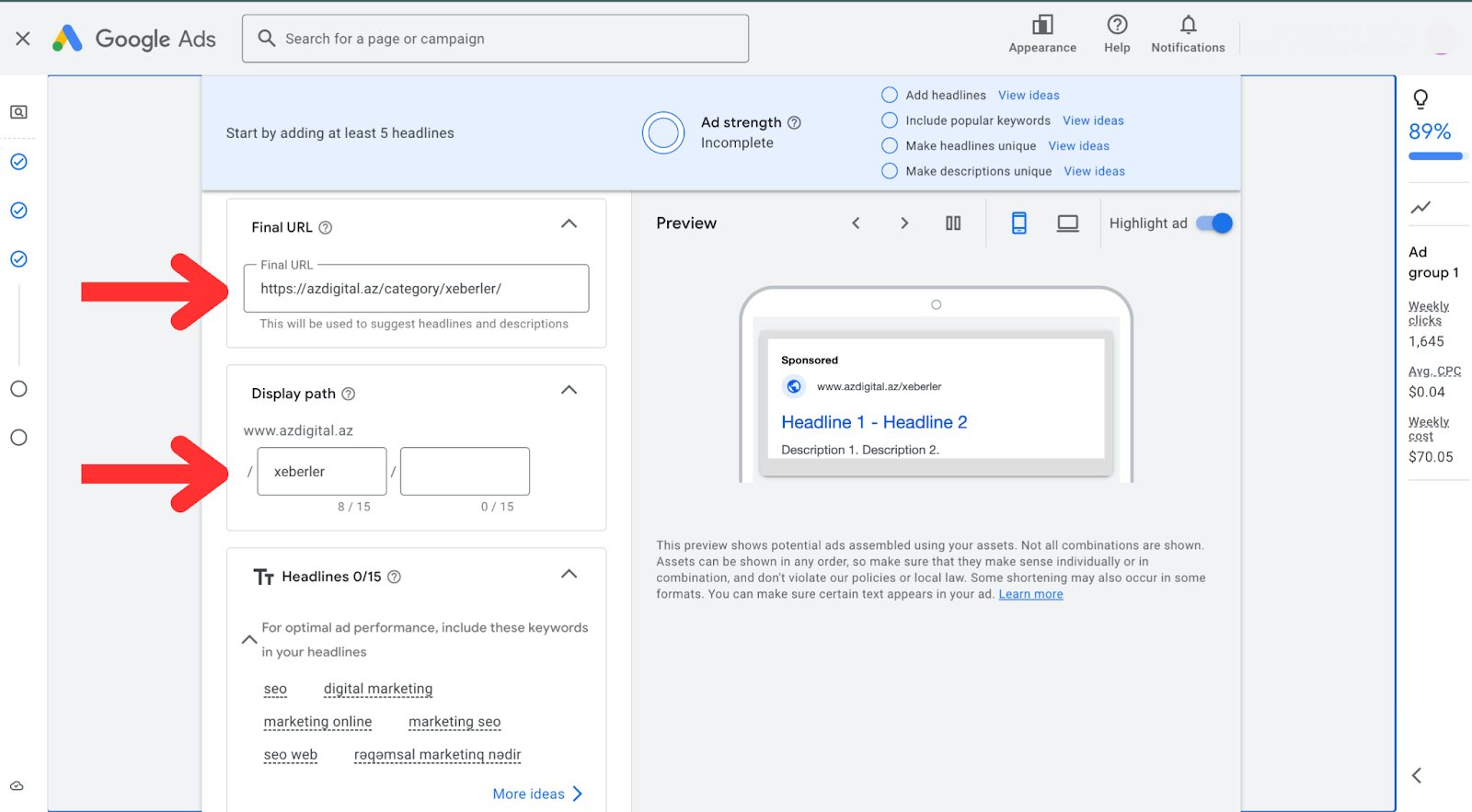Click View ideas for descriptions unique
Viewport: 1472px width, 812px height.
click(x=1094, y=171)
